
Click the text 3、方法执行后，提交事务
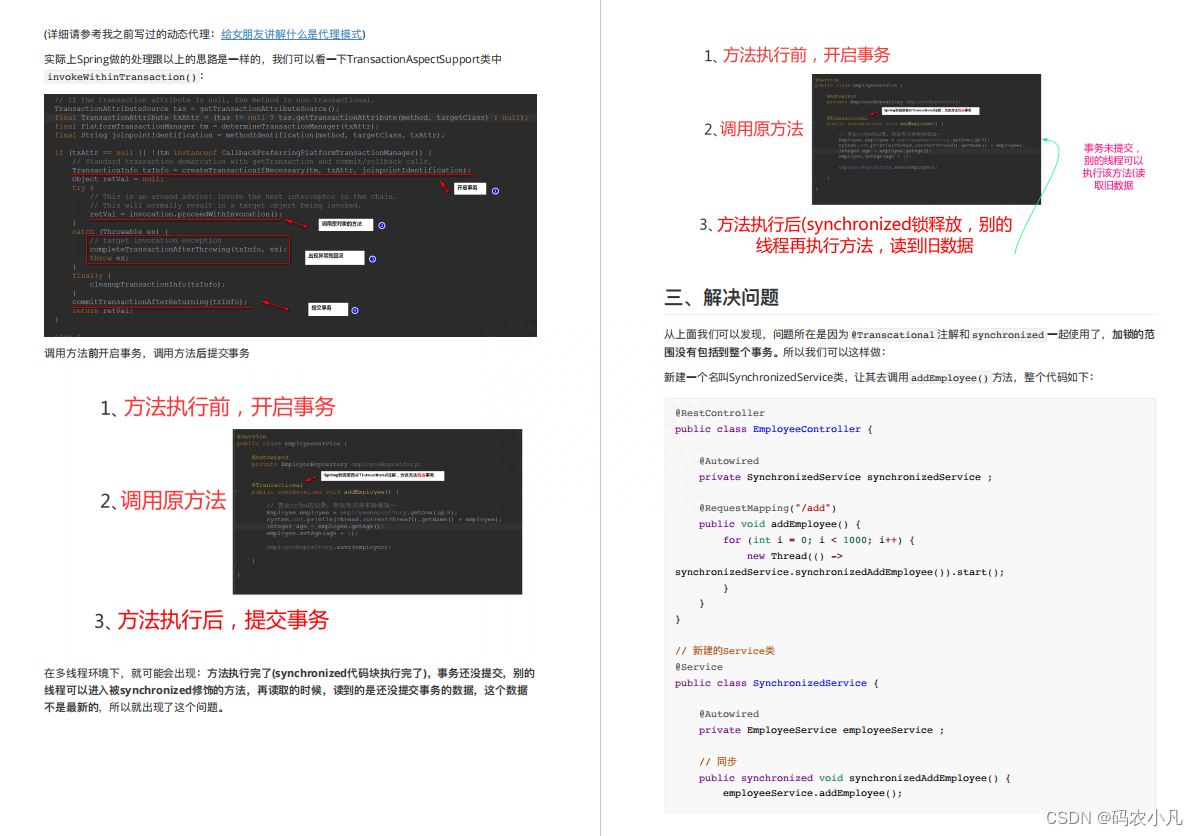[212, 620]
